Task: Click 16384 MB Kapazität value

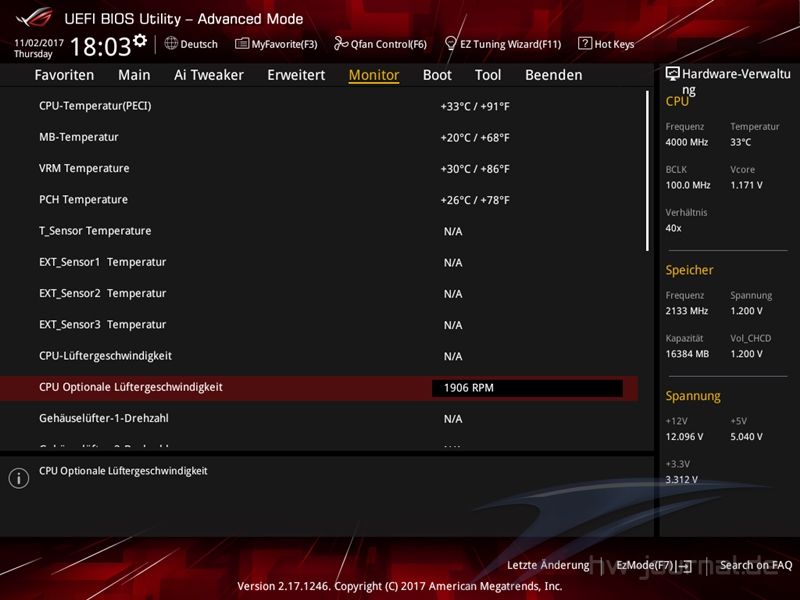Action: (x=687, y=354)
